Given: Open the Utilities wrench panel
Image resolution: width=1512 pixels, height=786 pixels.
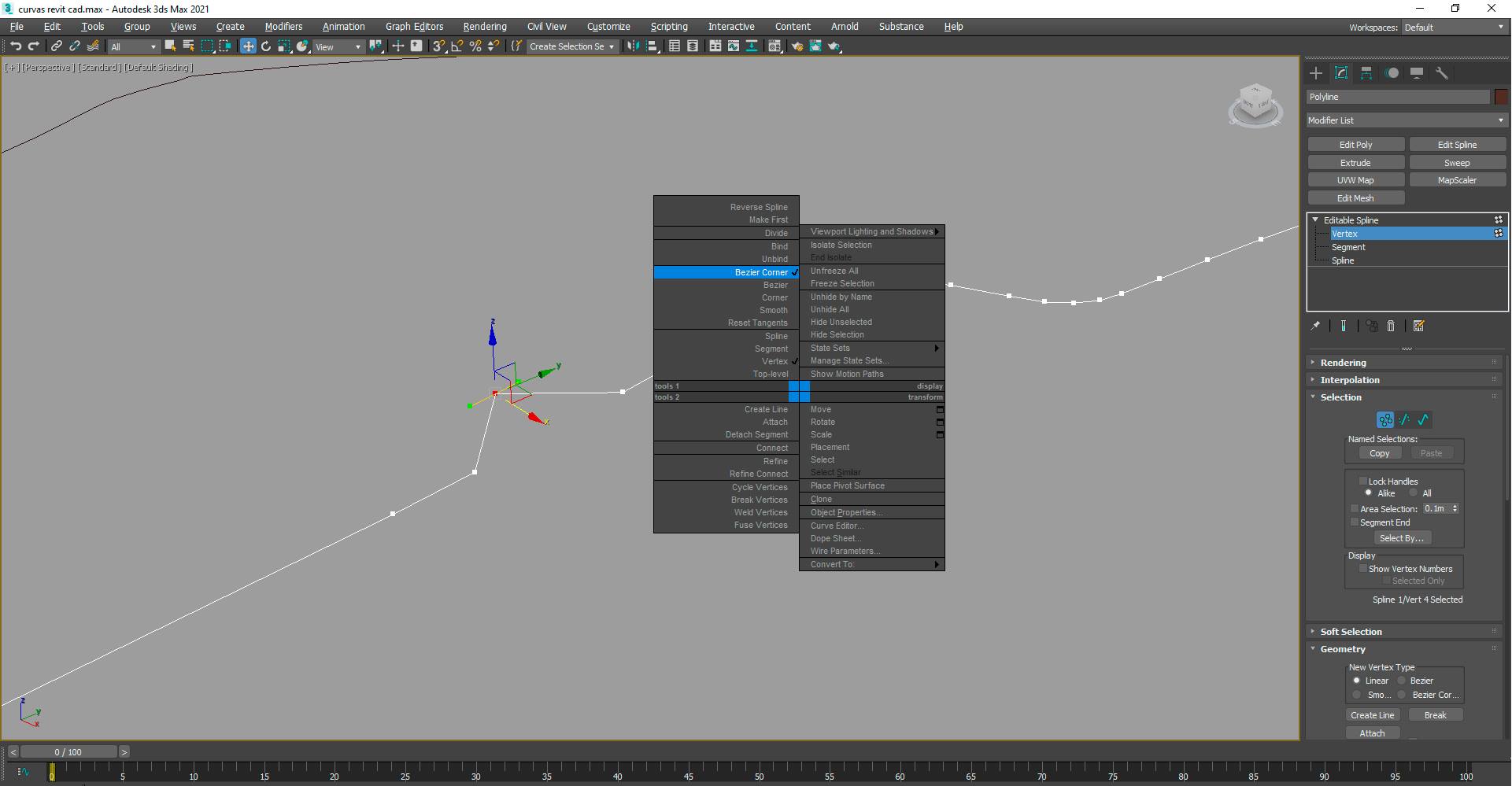Looking at the screenshot, I should 1442,73.
